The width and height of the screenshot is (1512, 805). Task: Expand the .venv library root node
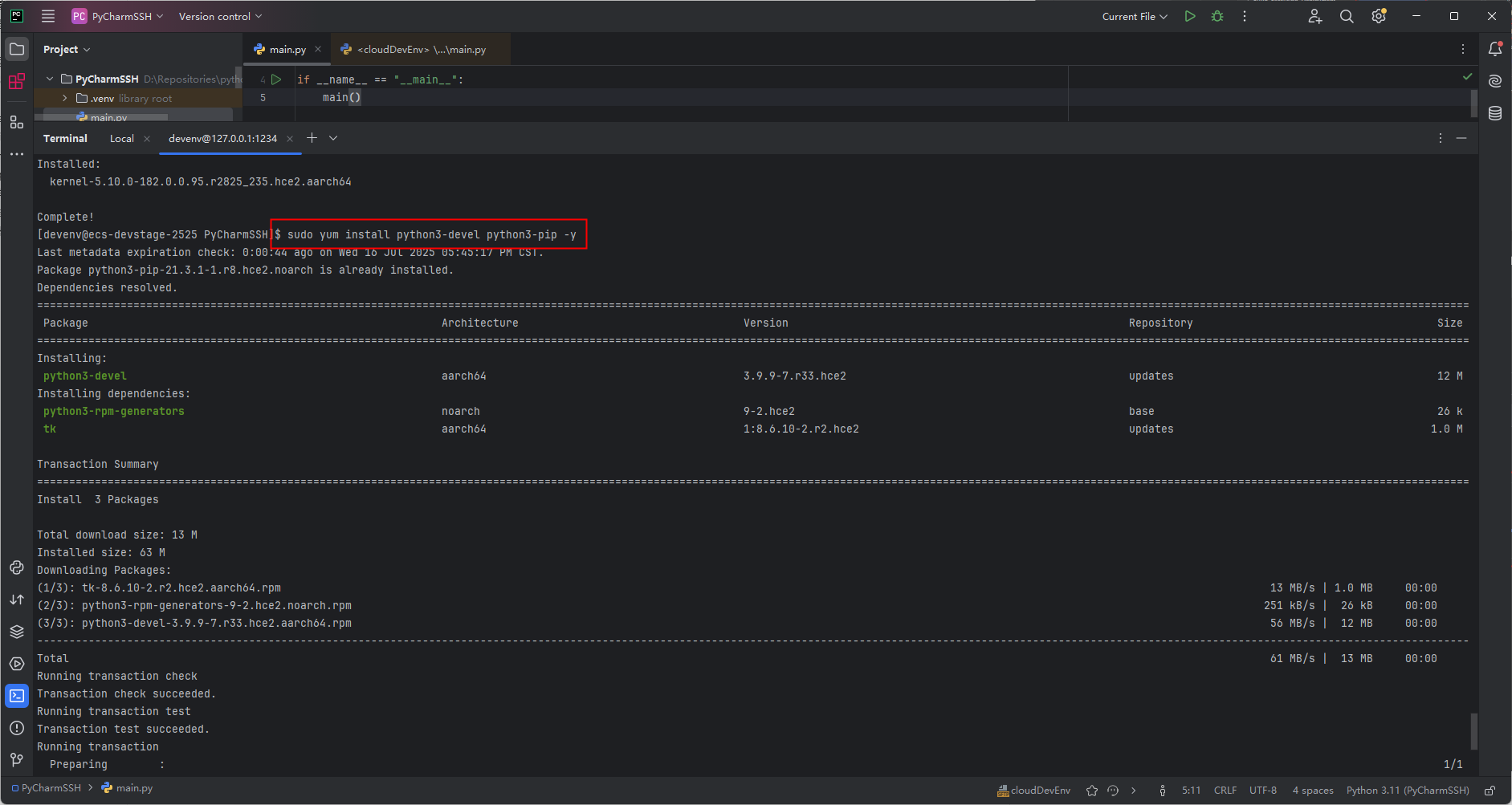[63, 98]
